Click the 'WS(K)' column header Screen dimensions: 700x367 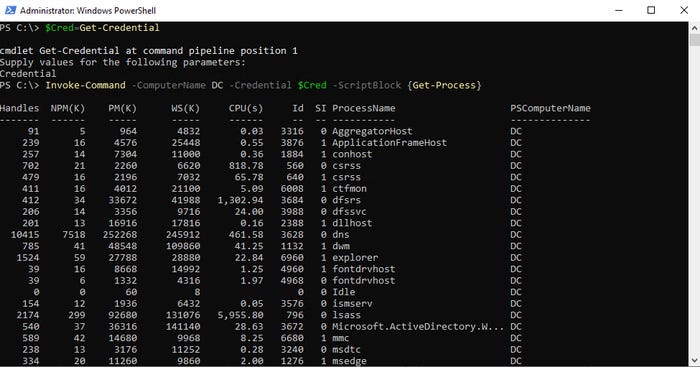[186, 108]
